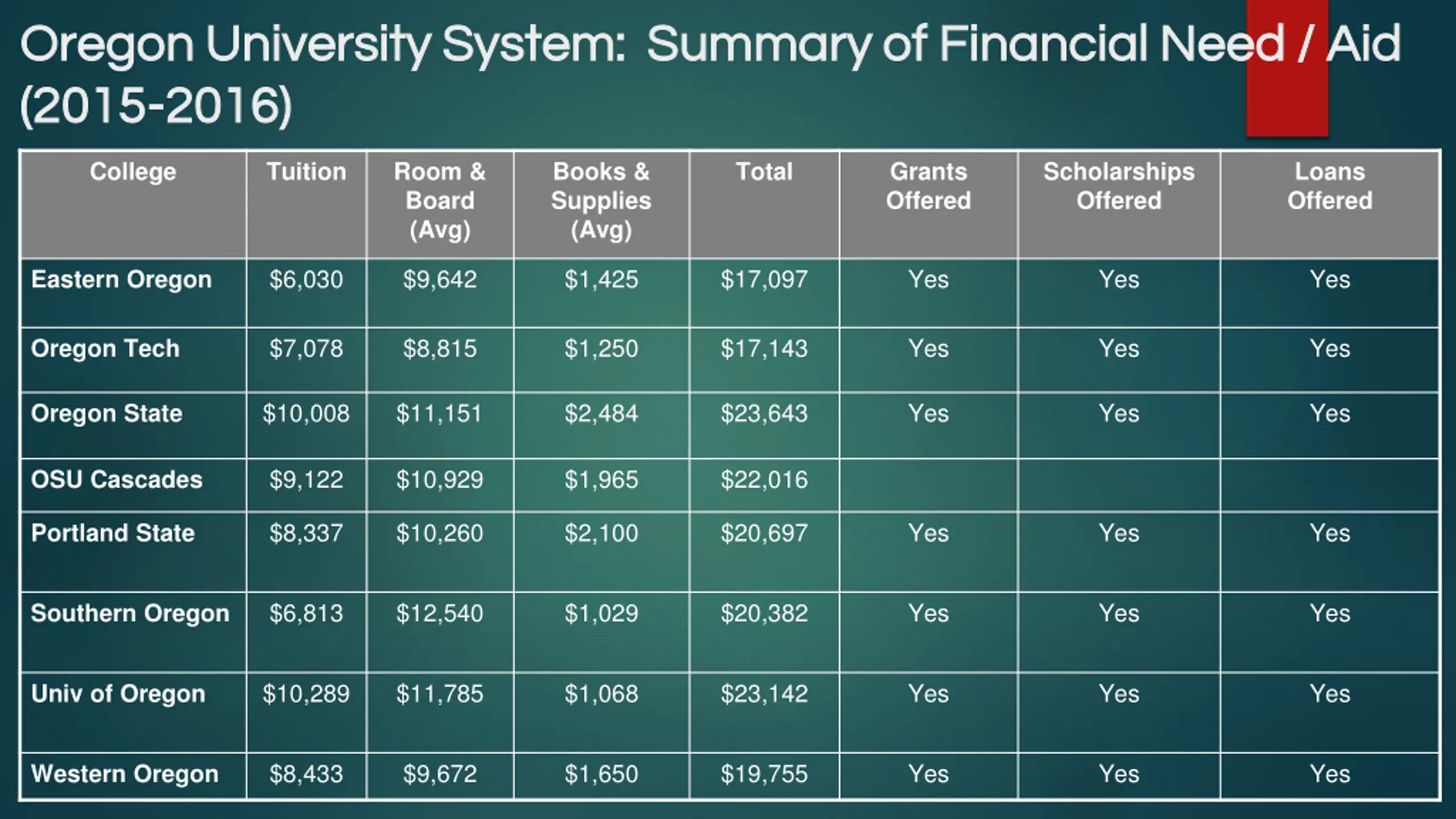Select the Univ of Oregon row label
Viewport: 1456px width, 819px height.
pos(118,694)
